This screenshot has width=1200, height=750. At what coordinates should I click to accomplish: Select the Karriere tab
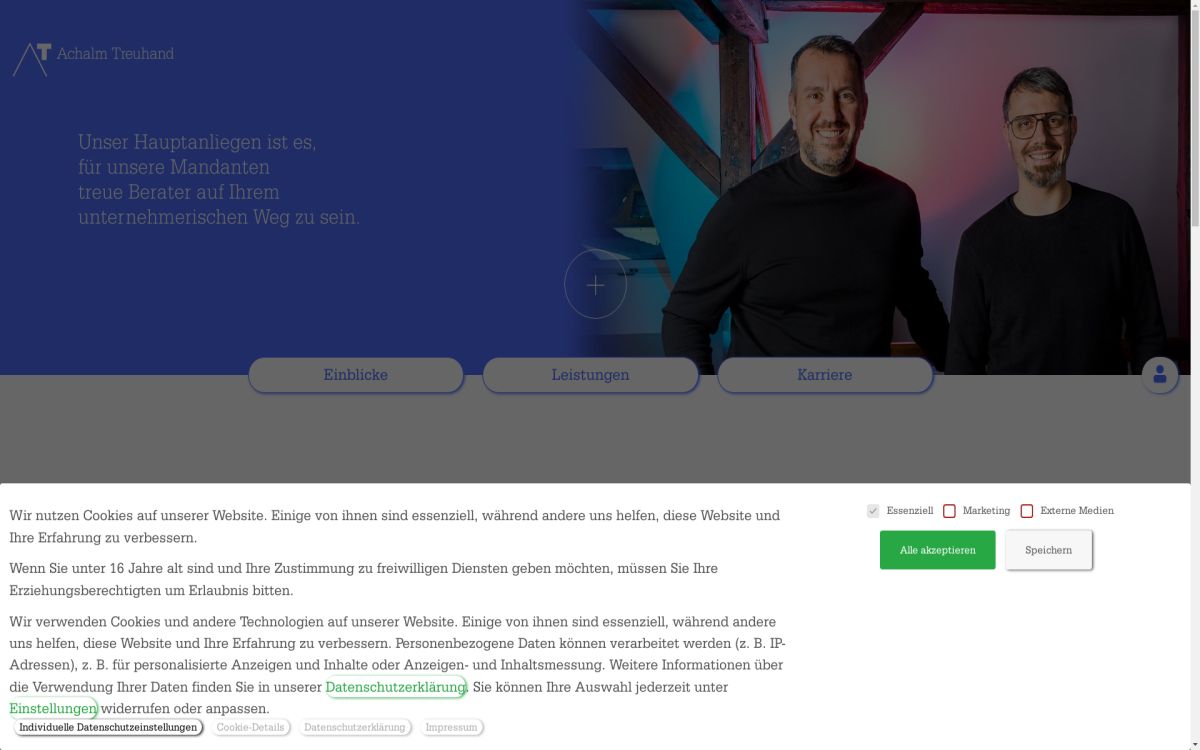tap(825, 375)
